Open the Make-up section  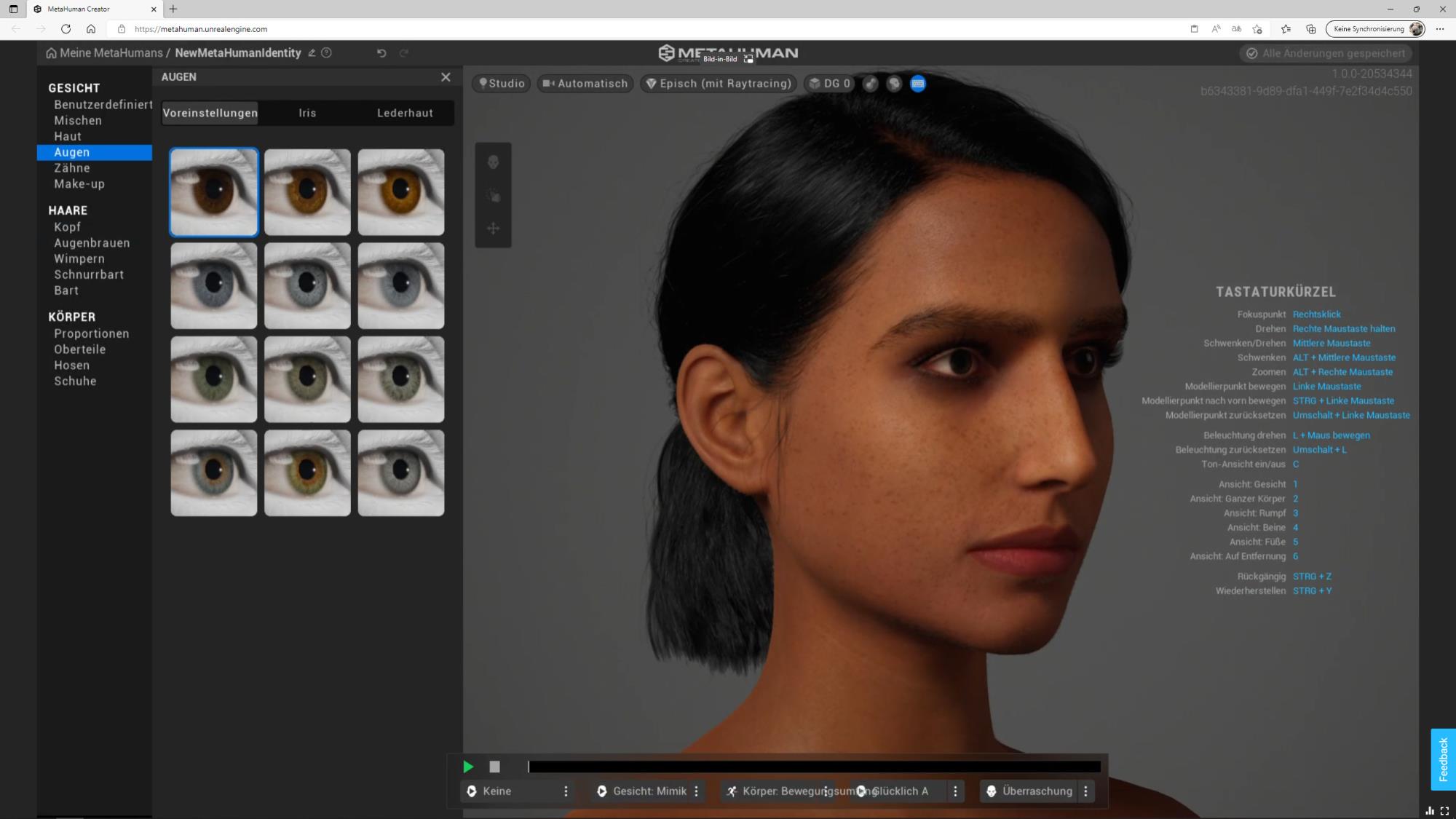(79, 184)
